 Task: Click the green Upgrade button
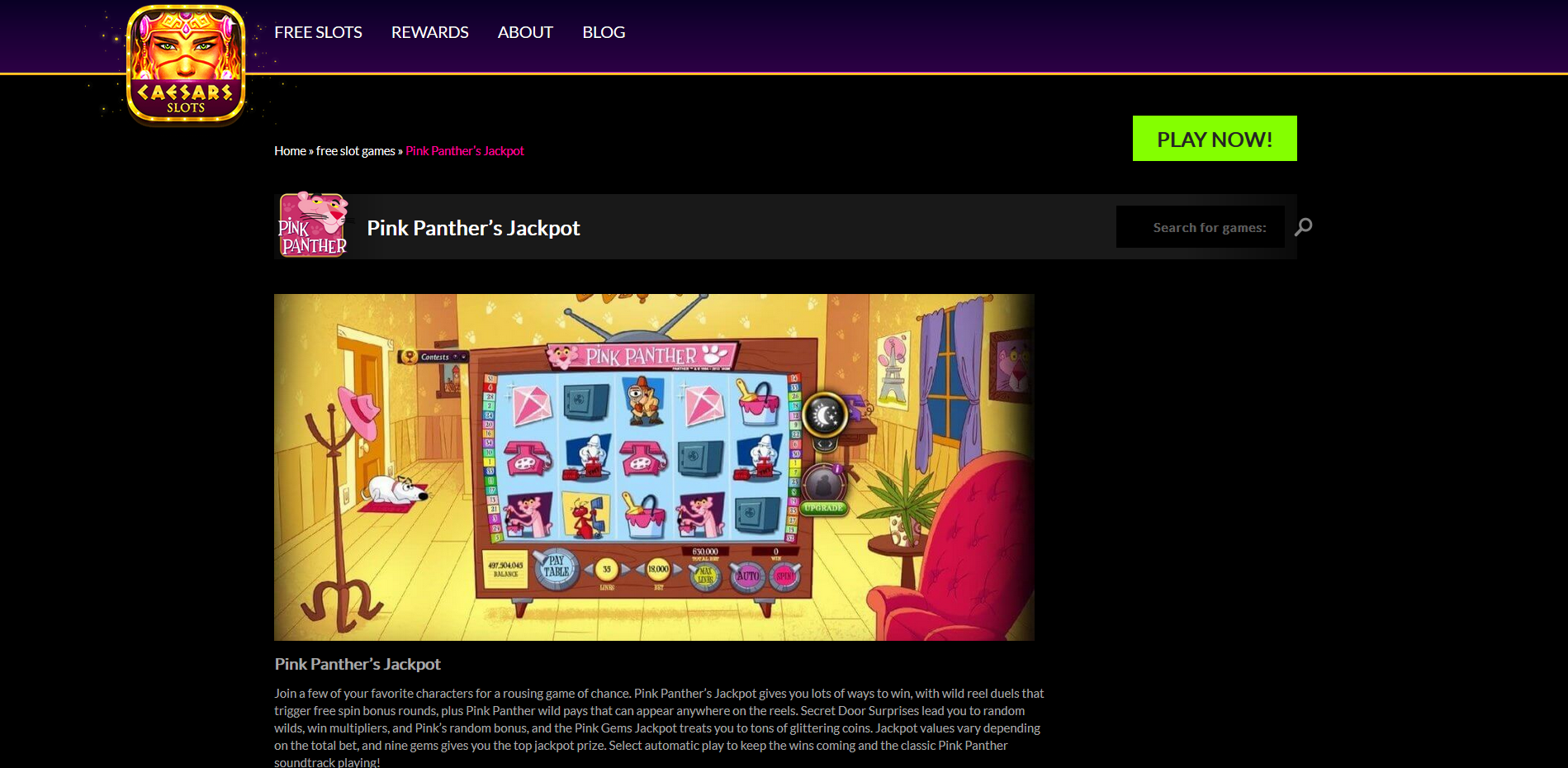tap(824, 507)
